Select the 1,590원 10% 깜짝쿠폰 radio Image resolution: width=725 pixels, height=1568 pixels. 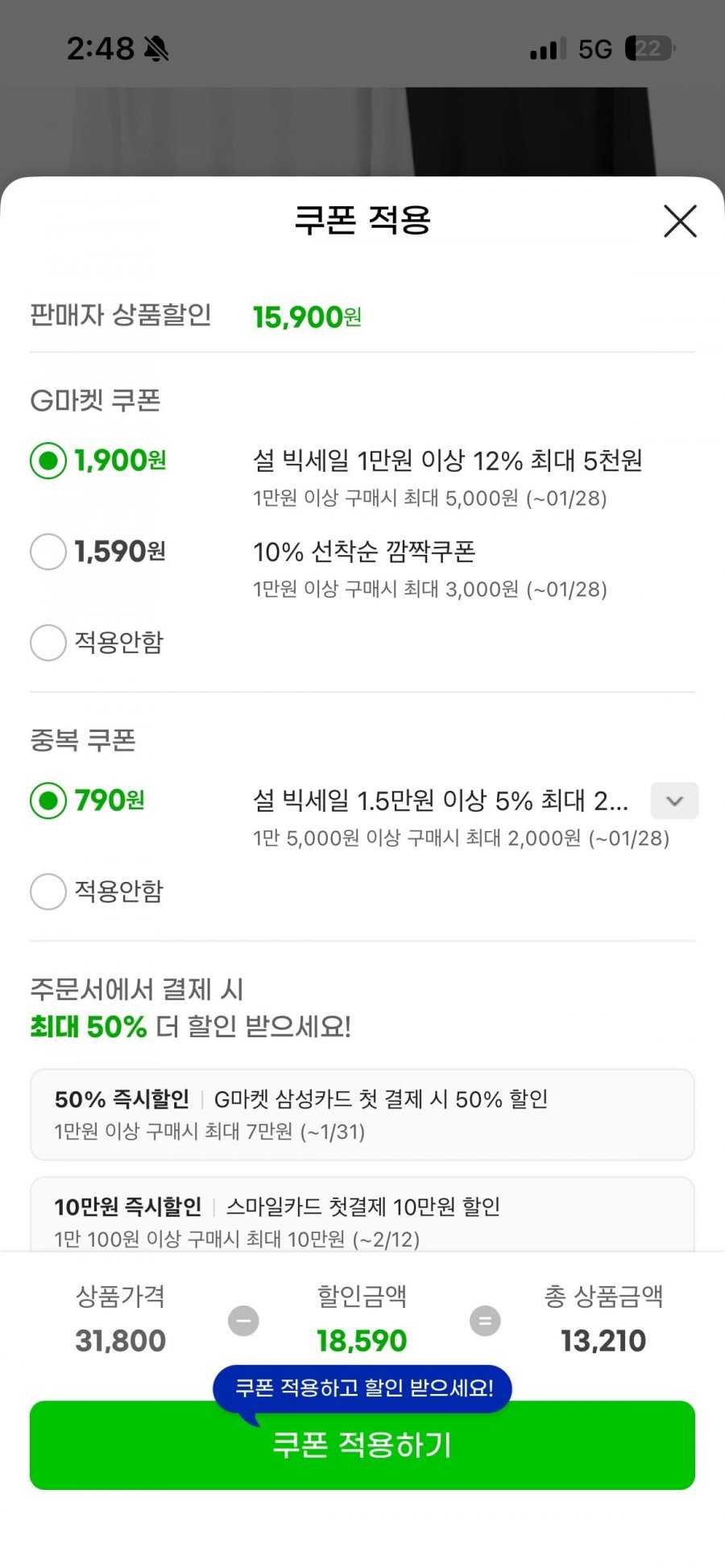coord(48,552)
